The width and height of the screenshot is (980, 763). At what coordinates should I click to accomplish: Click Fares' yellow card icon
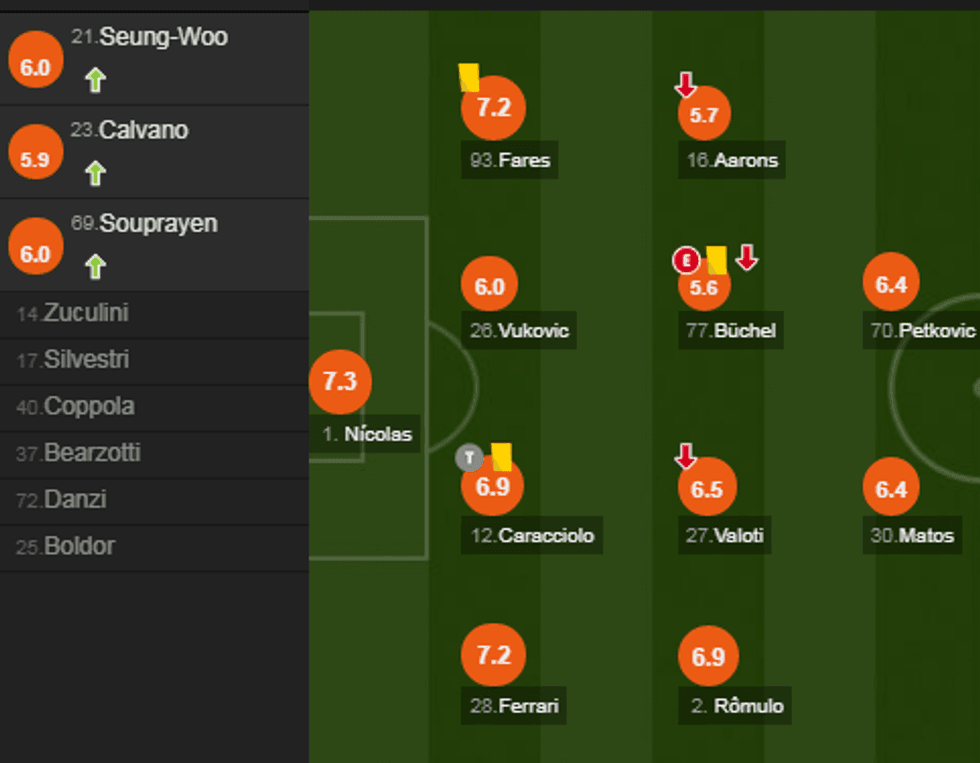469,76
